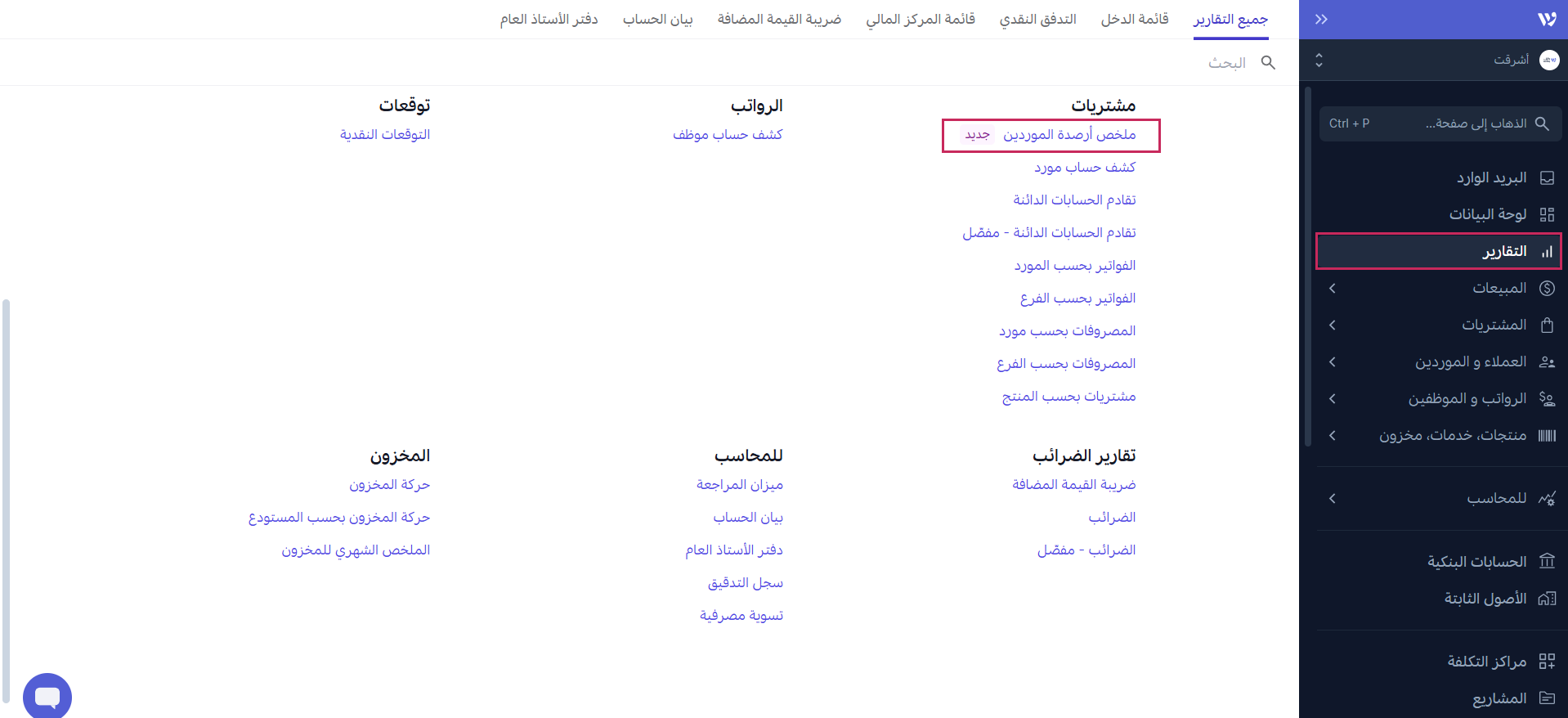This screenshot has height=718, width=1568.
Task: Collapse sidebar with double-arrow icon
Action: (1321, 20)
